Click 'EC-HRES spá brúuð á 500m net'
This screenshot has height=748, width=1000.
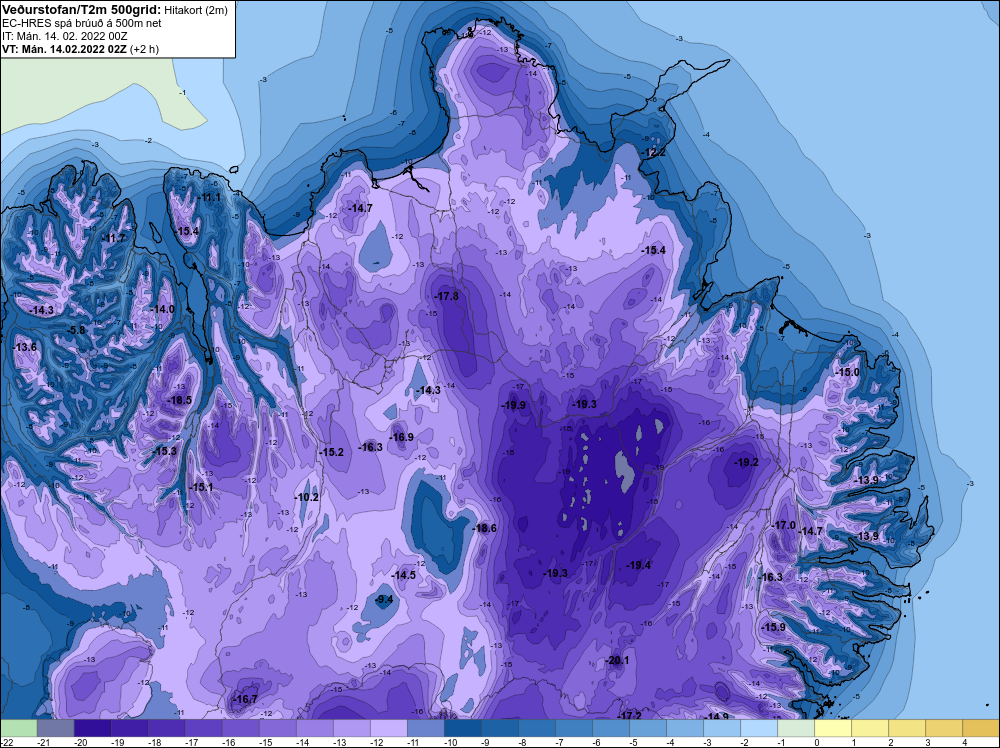coord(82,23)
